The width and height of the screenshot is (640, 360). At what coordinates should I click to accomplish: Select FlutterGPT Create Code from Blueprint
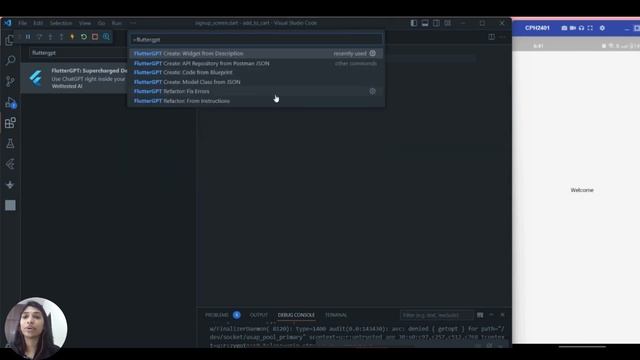tap(256, 72)
